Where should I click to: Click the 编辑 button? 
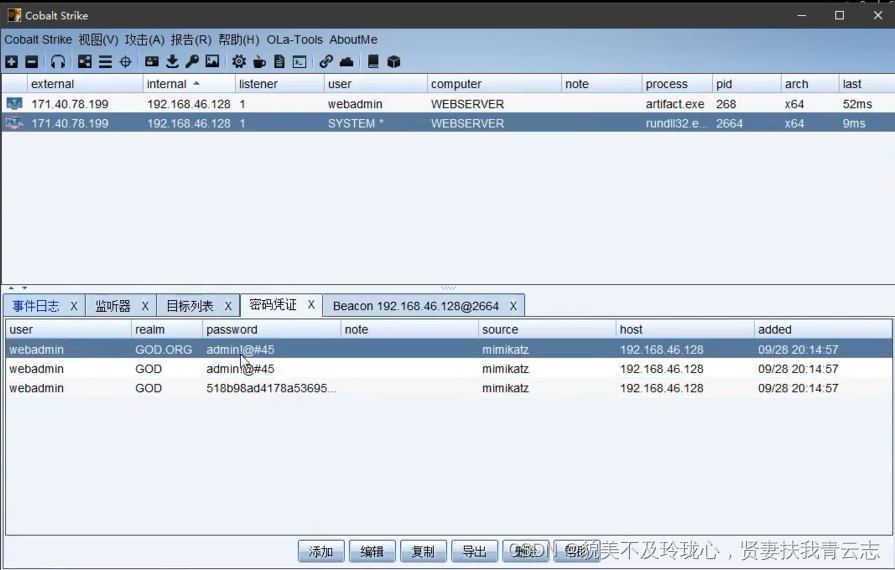pyautogui.click(x=372, y=551)
